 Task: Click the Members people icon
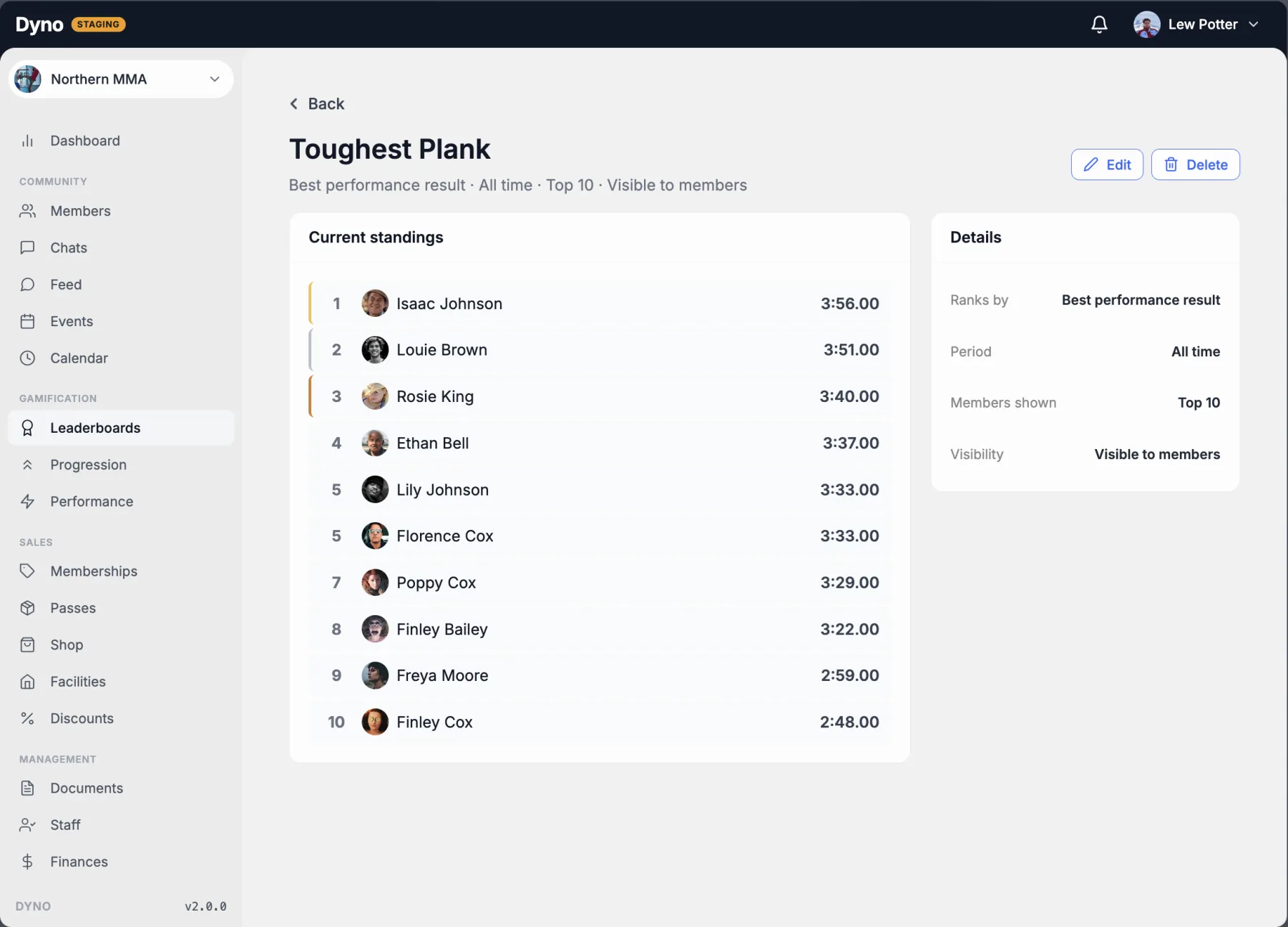(x=27, y=211)
